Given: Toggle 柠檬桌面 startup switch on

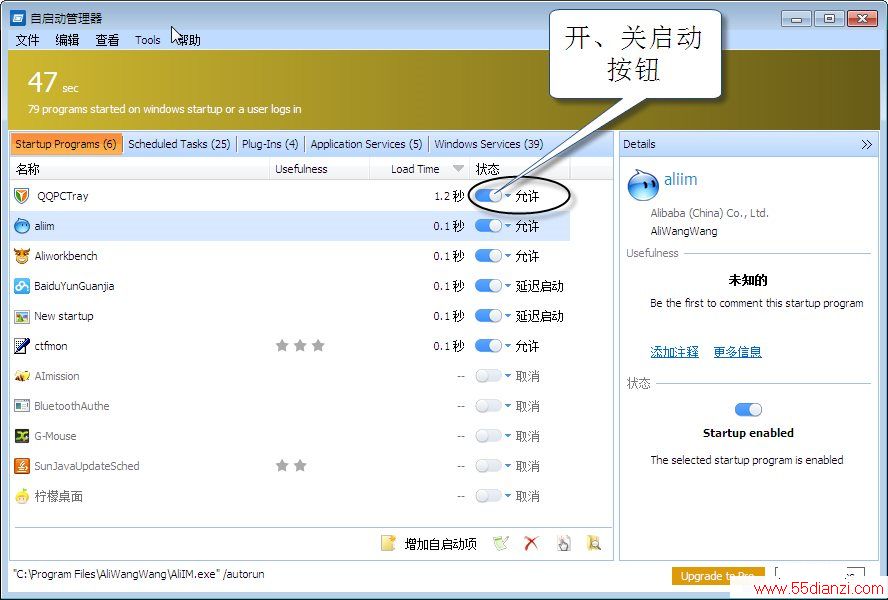Looking at the screenshot, I should 488,496.
